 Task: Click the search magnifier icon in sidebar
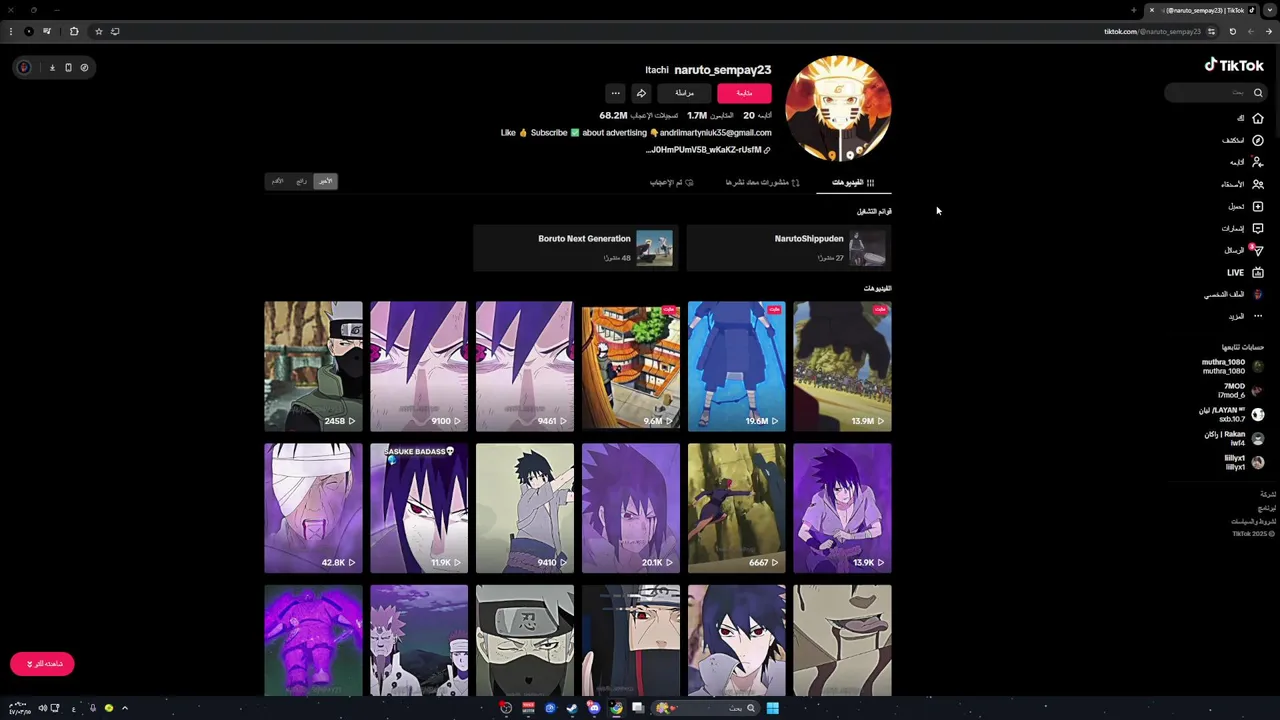1258,93
